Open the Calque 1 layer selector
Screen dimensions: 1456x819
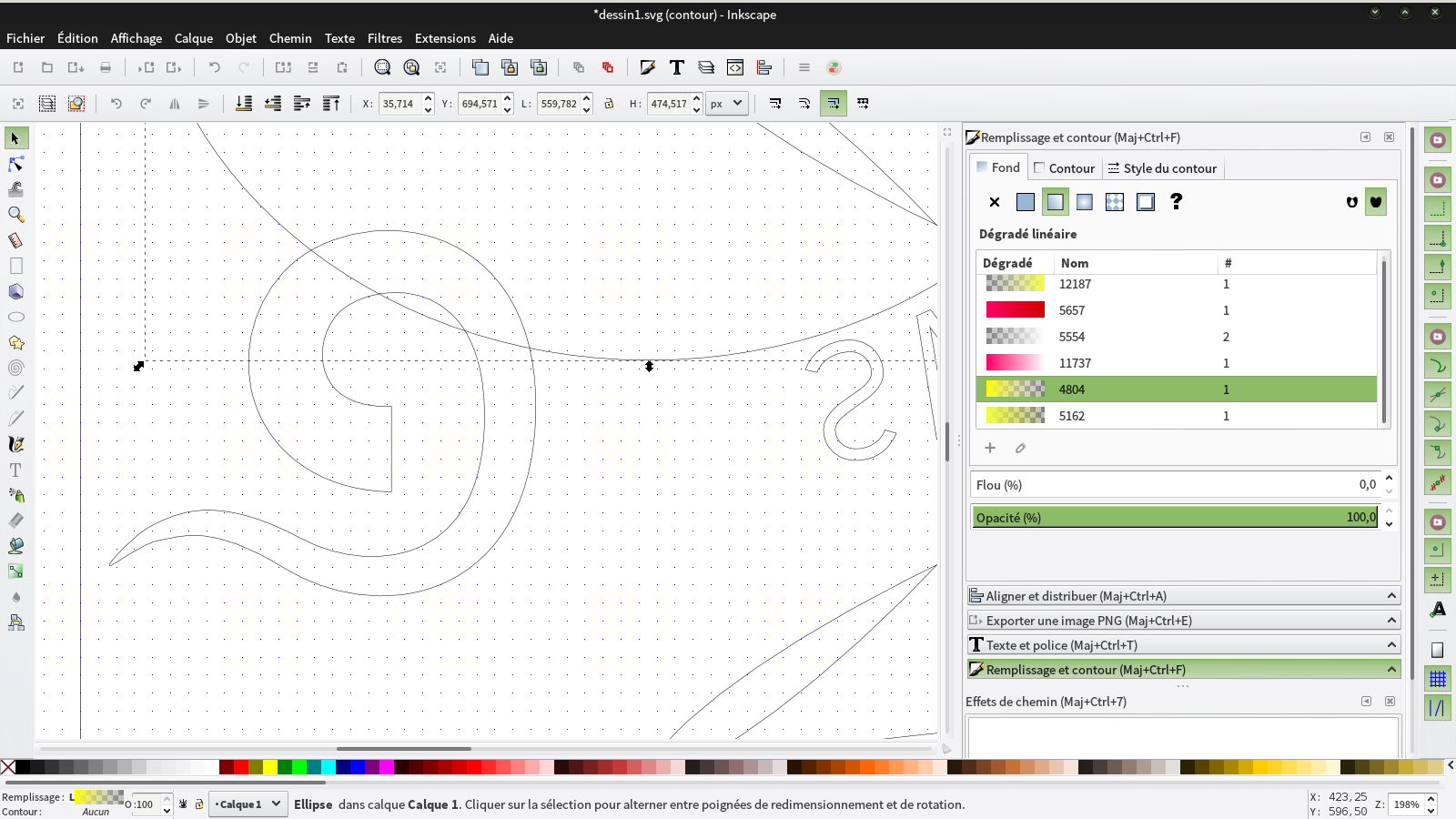(x=248, y=804)
